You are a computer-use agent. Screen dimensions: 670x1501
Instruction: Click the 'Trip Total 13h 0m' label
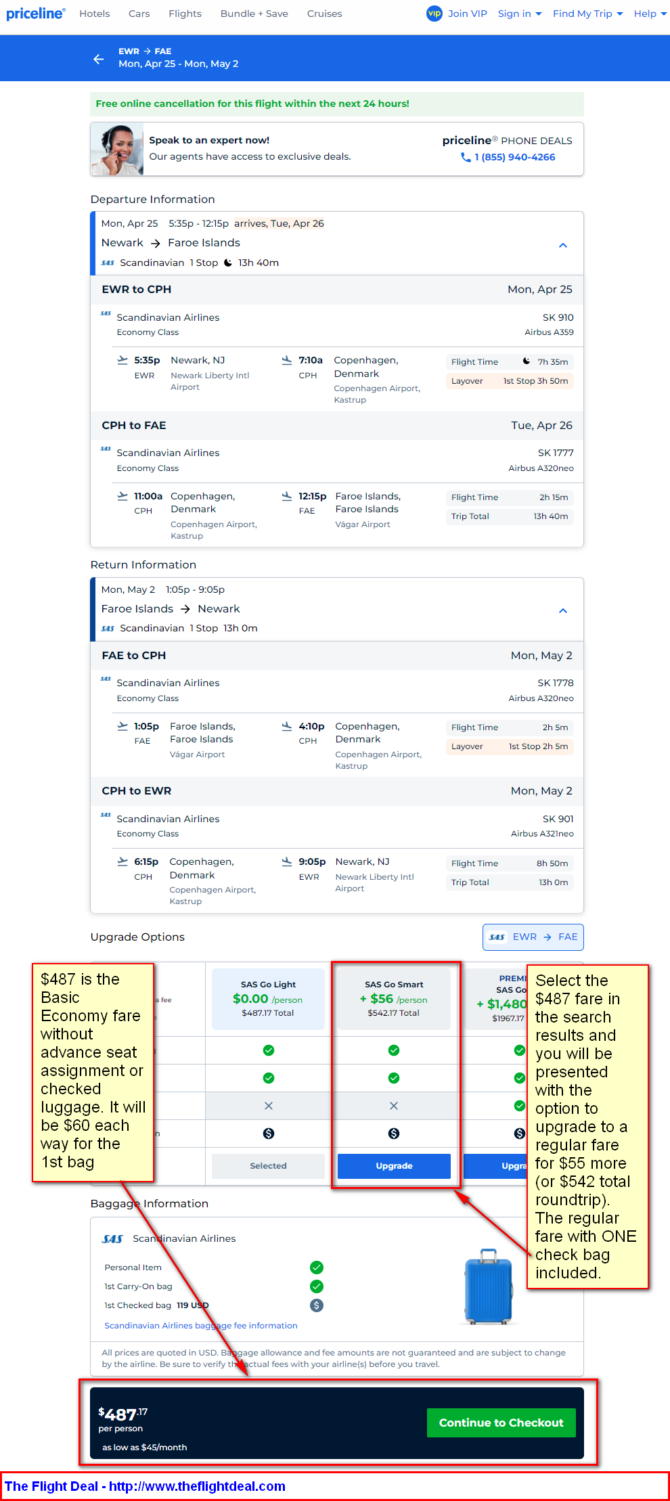pos(510,883)
